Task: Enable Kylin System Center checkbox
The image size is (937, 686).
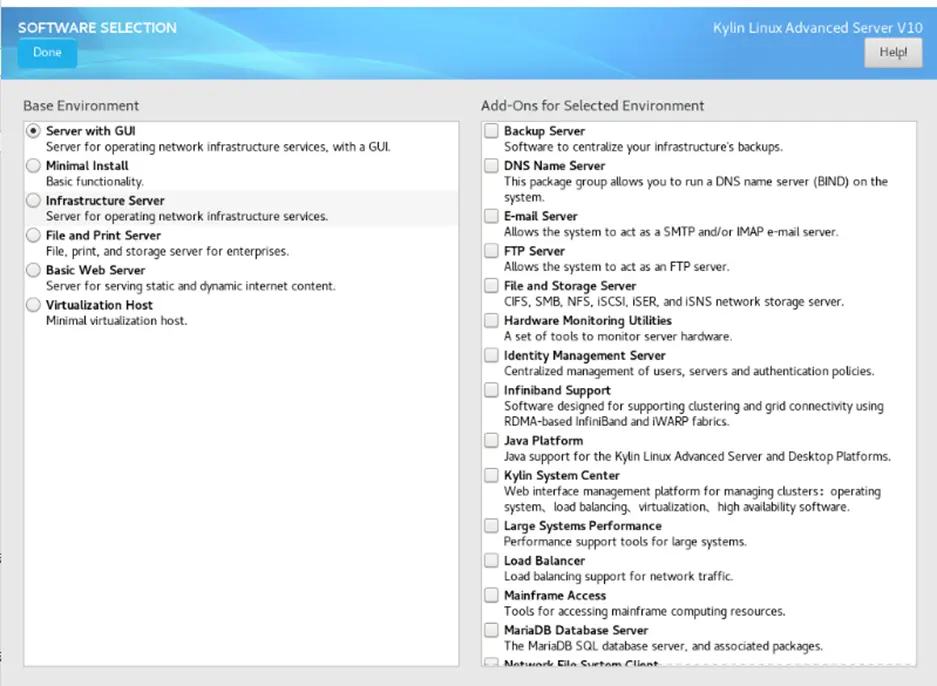Action: point(491,475)
